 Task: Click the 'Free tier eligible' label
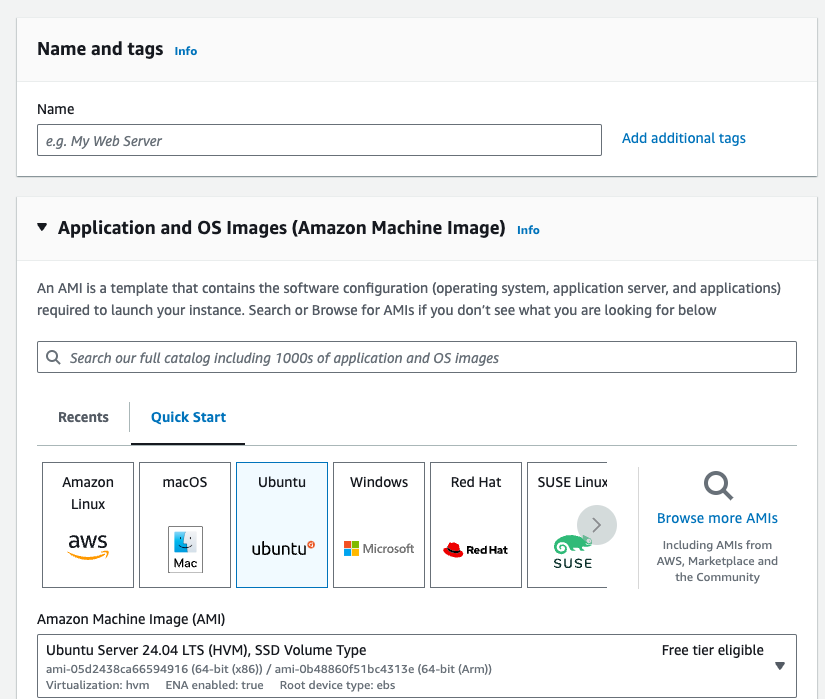(712, 650)
